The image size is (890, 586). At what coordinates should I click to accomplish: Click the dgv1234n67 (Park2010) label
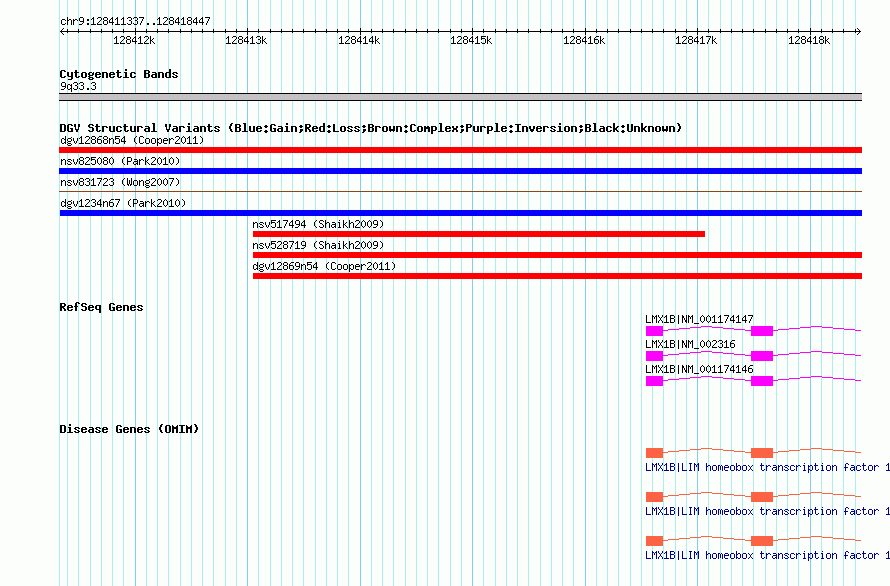click(x=123, y=203)
